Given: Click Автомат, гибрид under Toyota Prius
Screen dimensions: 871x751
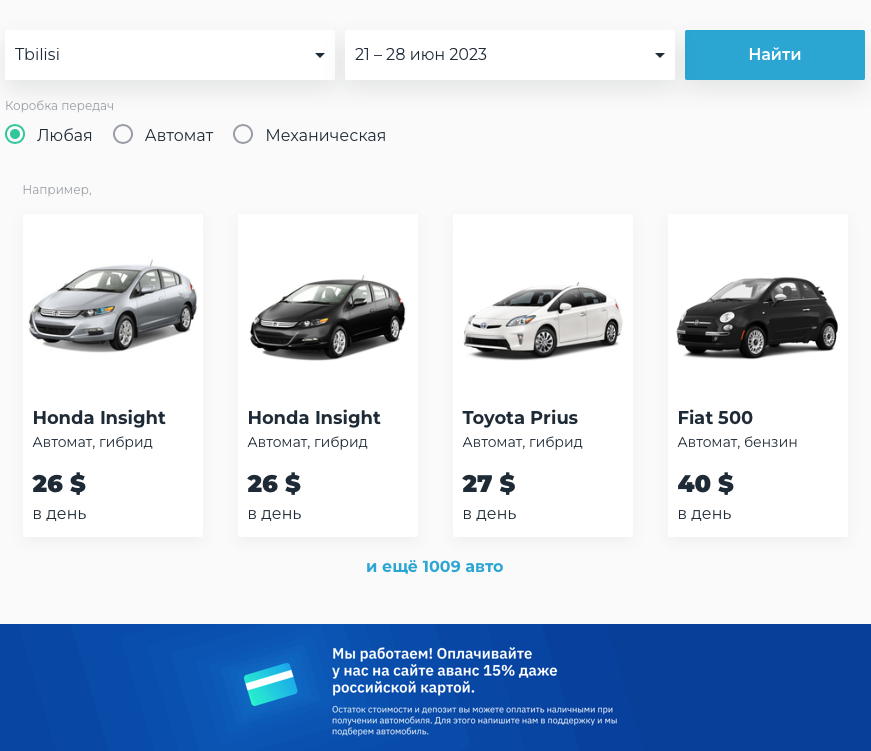Looking at the screenshot, I should (x=522, y=442).
